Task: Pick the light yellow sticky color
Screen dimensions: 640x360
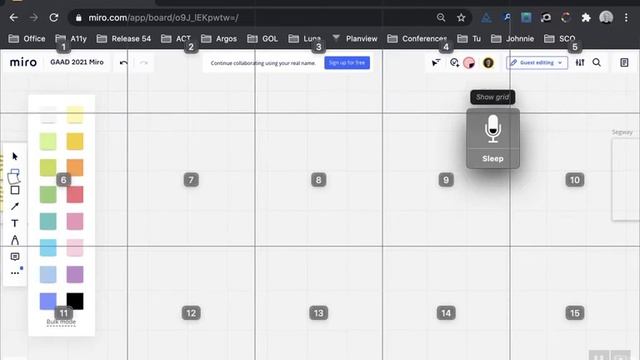Action: pos(75,115)
